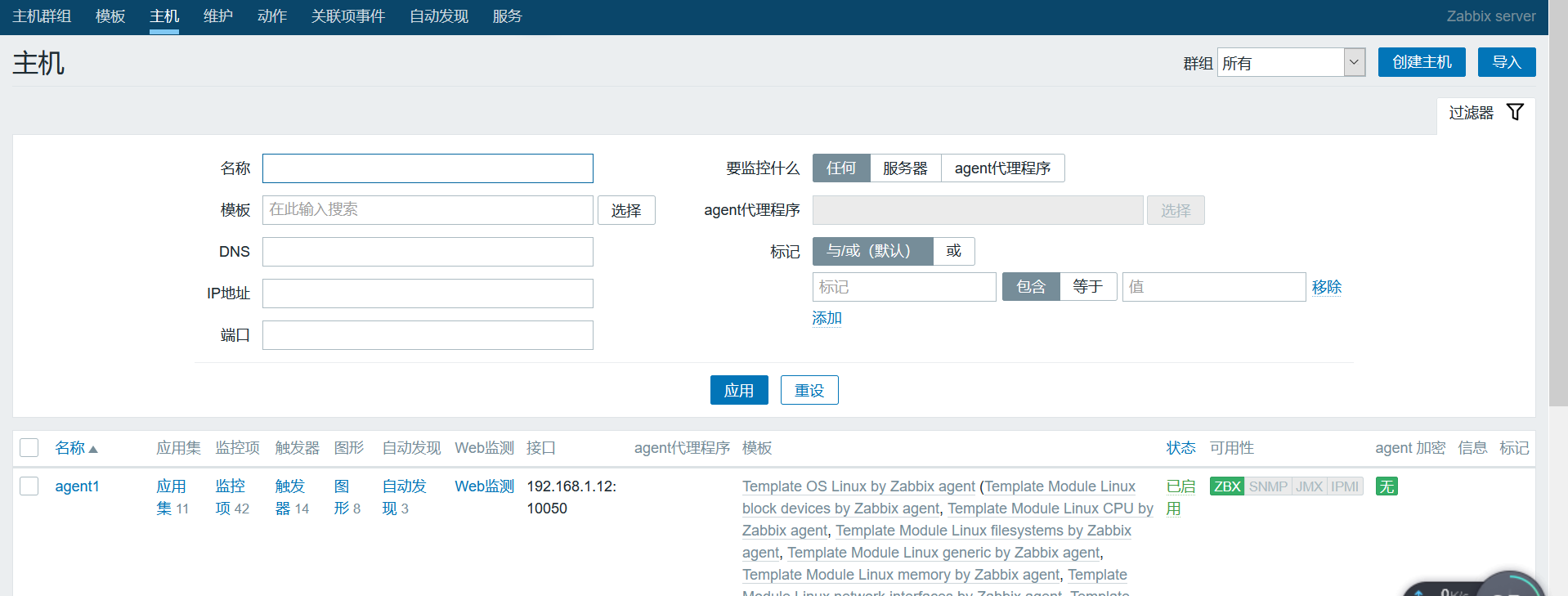Open agent1 Web监测 link

click(x=484, y=486)
